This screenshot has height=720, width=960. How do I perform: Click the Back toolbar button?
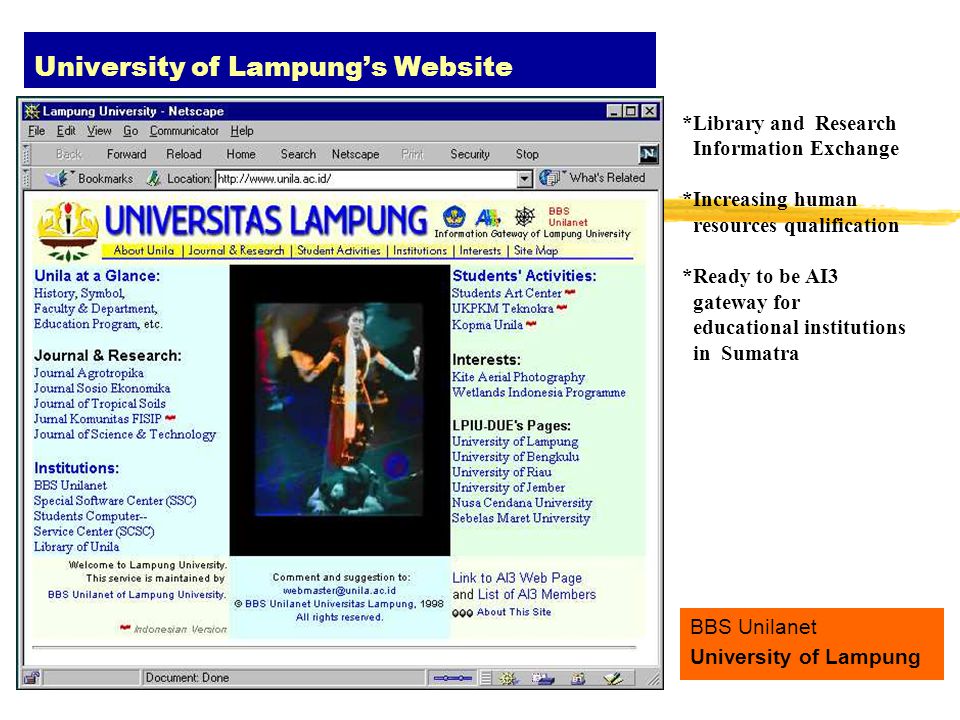click(69, 154)
